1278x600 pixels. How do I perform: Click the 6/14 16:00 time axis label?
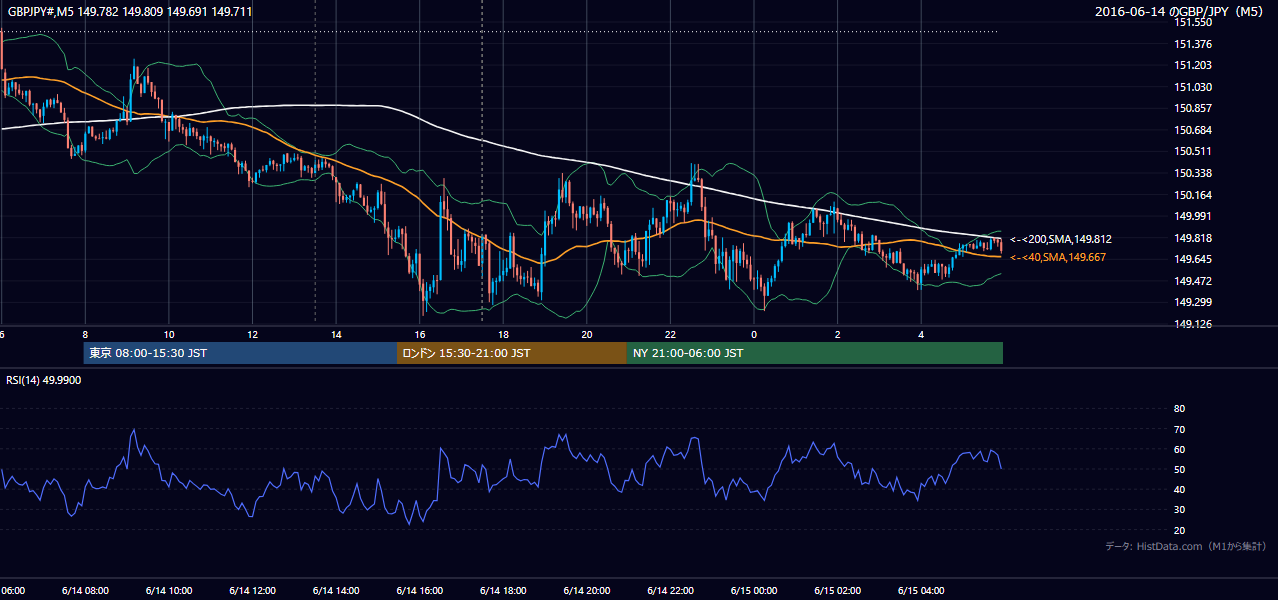point(419,590)
